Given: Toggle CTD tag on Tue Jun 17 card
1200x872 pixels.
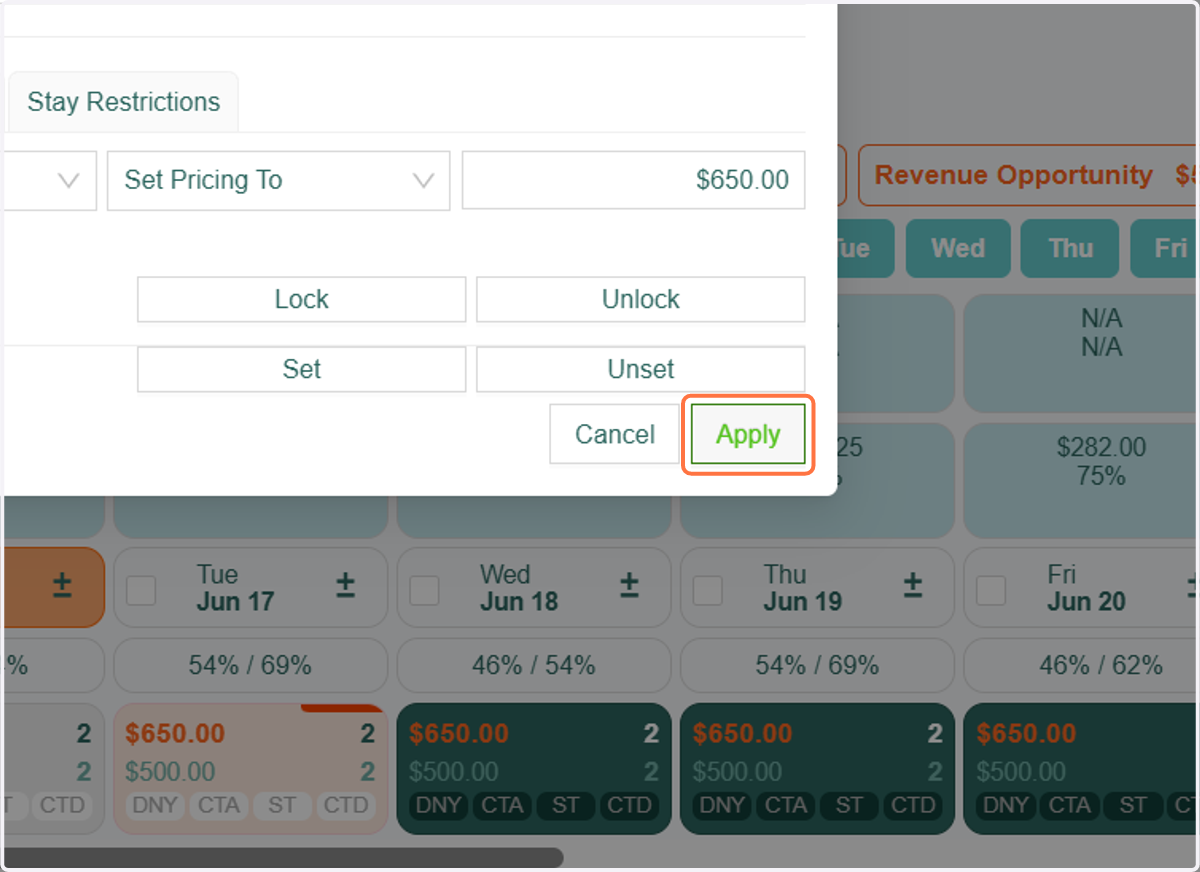Looking at the screenshot, I should 346,805.
